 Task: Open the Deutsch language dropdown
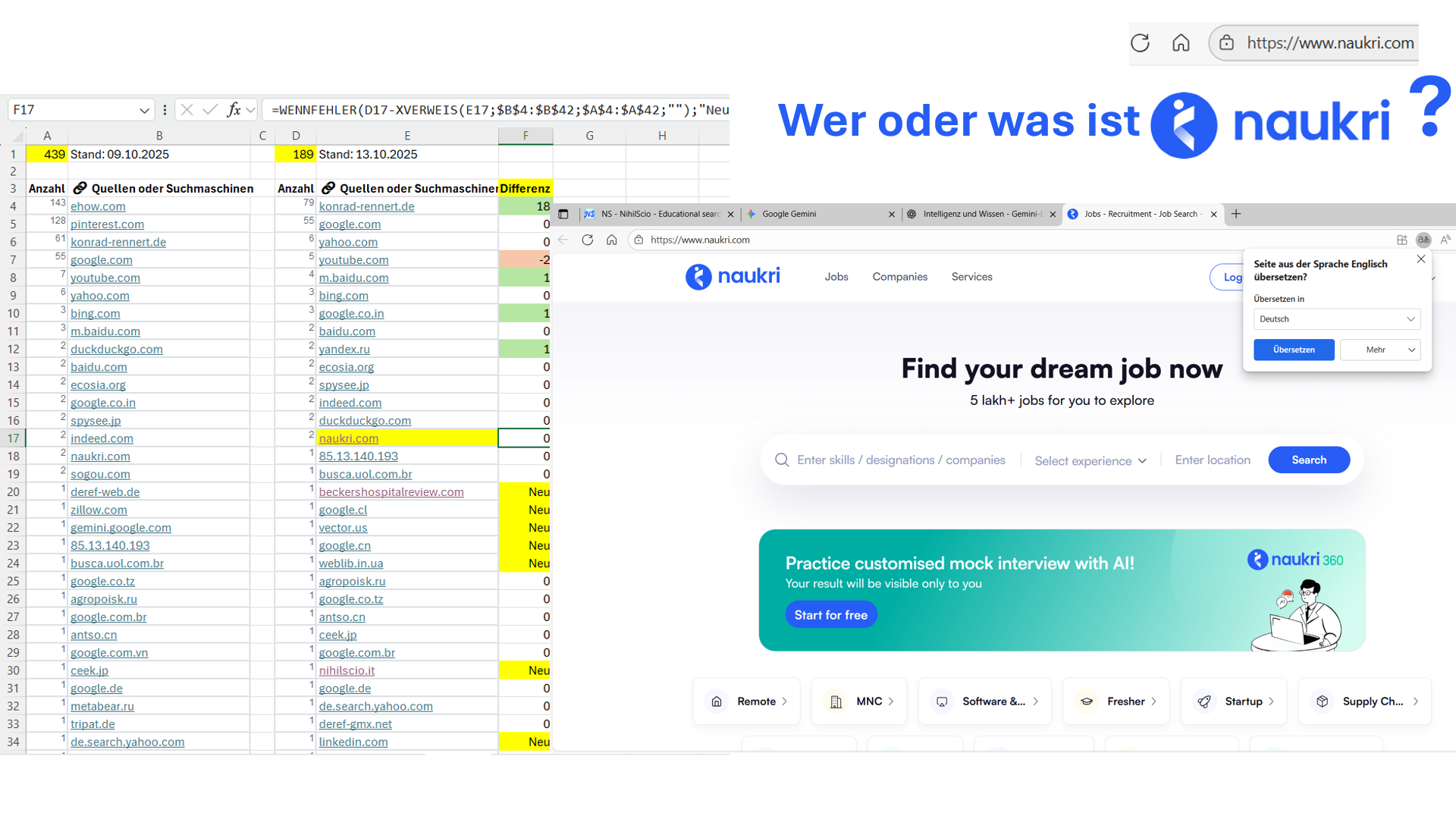click(1336, 319)
